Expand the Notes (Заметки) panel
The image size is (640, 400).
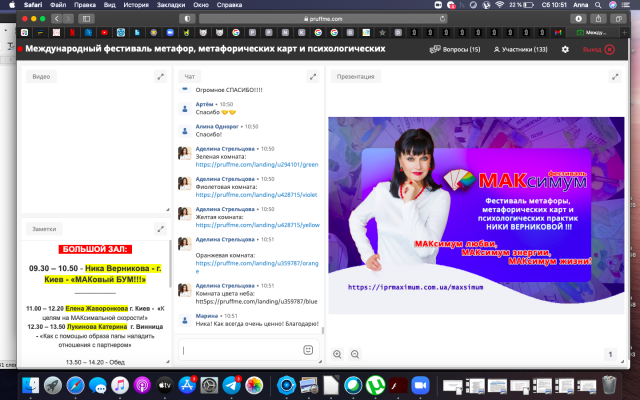point(160,229)
